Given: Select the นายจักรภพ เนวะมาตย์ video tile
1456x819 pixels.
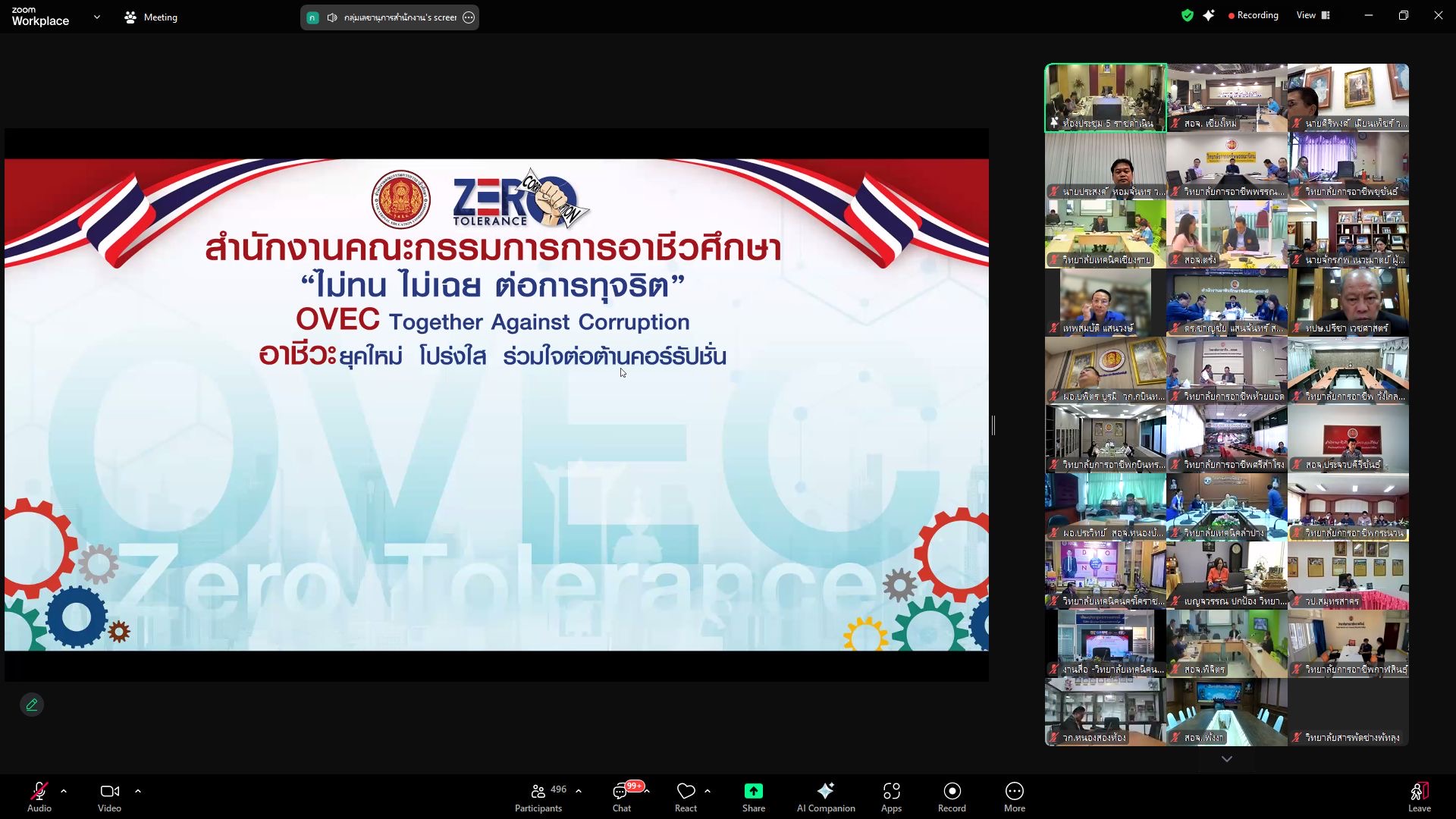Looking at the screenshot, I should pos(1348,234).
